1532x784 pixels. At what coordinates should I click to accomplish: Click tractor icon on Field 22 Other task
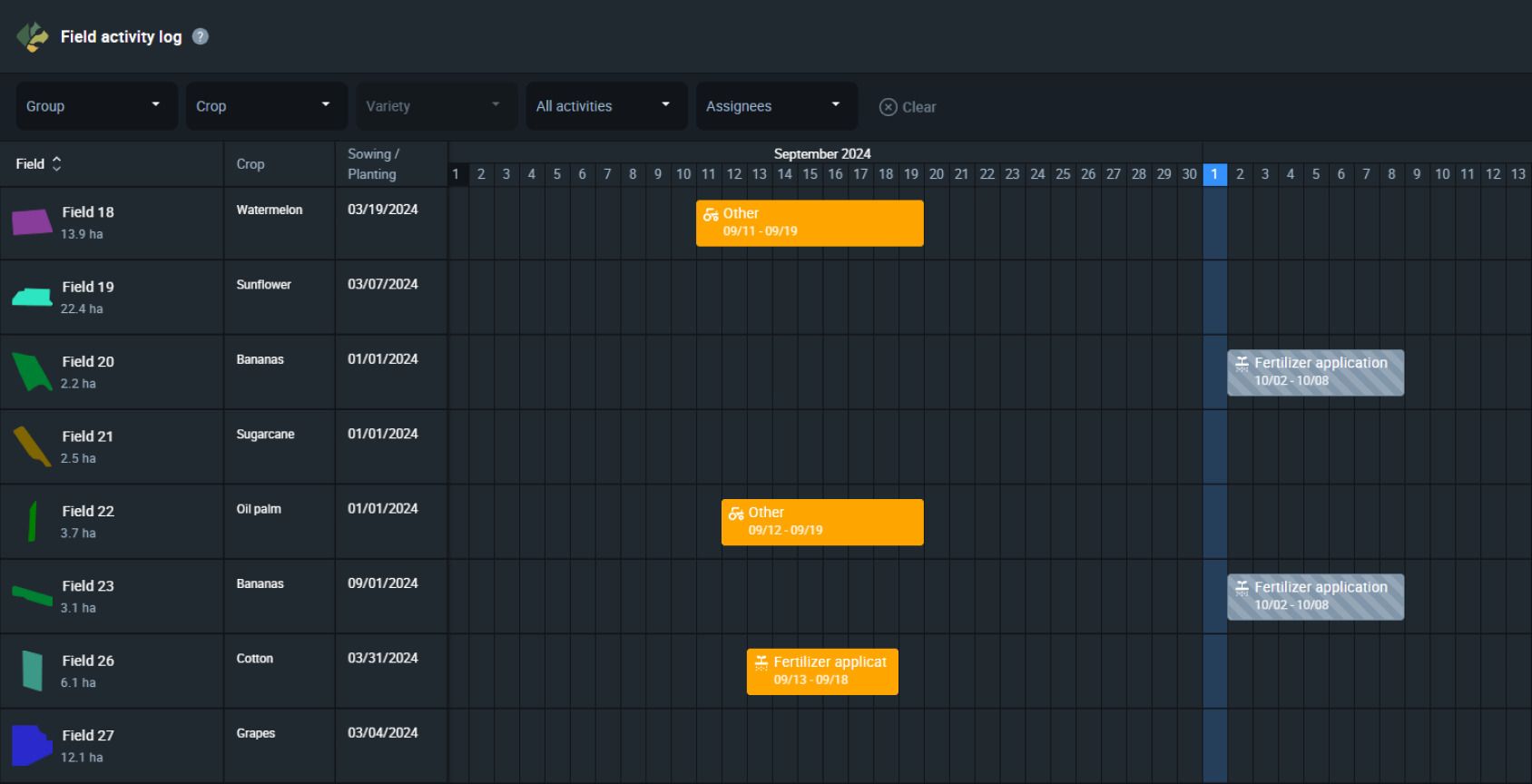click(736, 514)
